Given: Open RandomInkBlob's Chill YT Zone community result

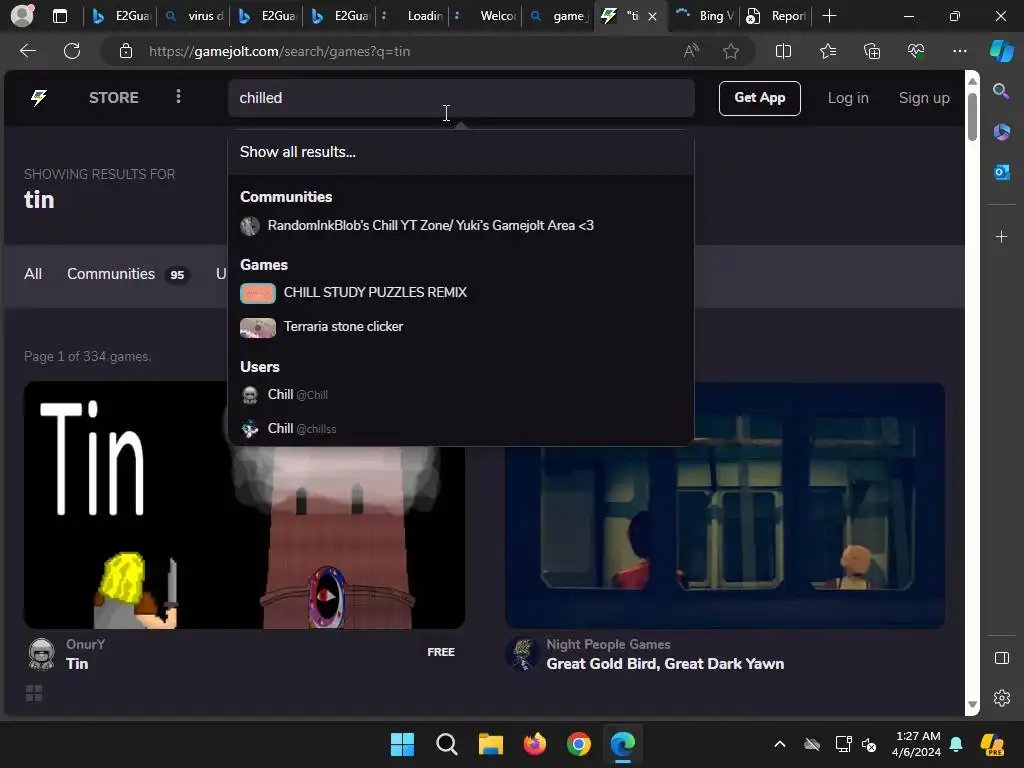Looking at the screenshot, I should (461, 225).
